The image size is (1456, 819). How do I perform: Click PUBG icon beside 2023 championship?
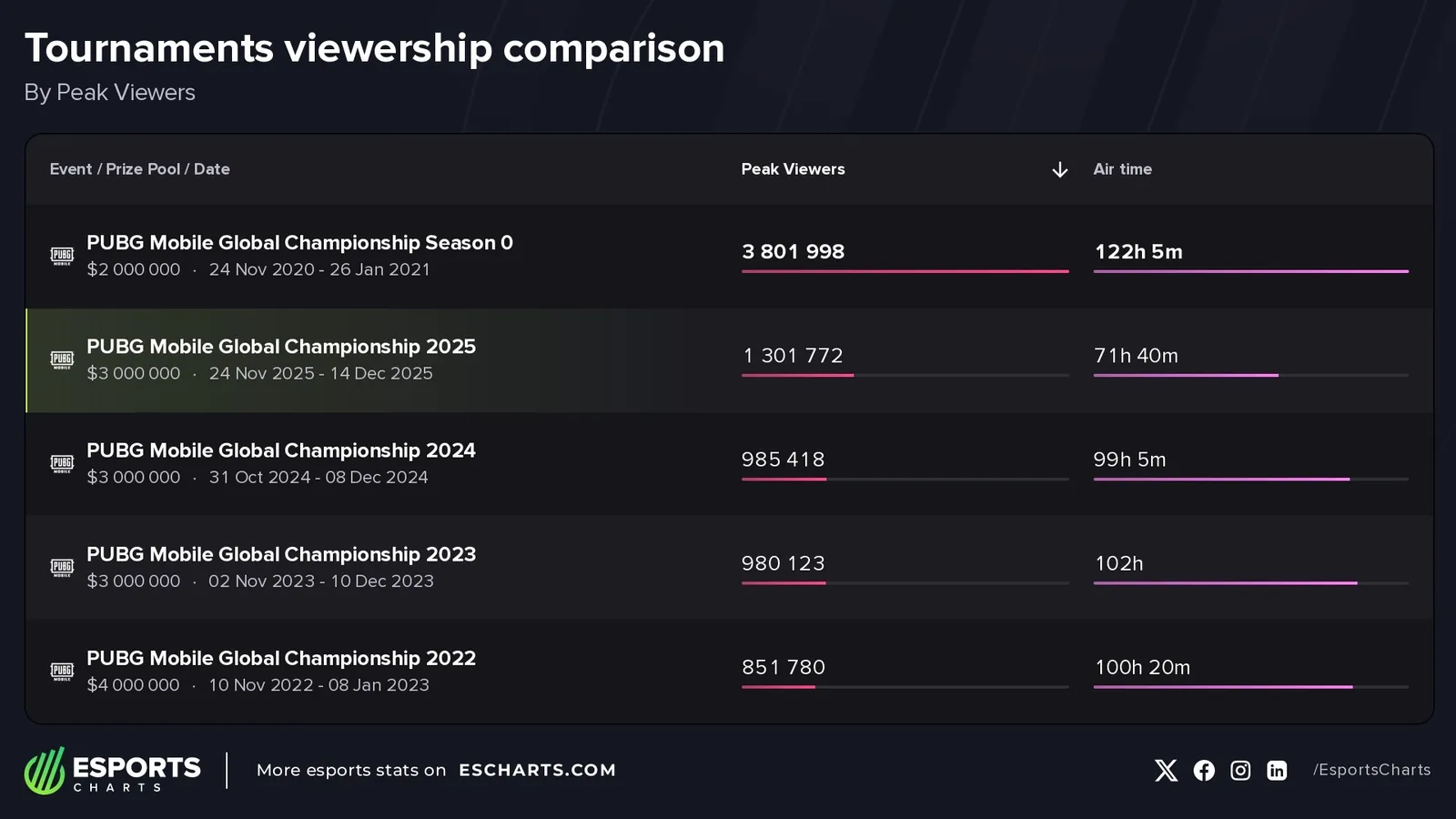(x=62, y=567)
